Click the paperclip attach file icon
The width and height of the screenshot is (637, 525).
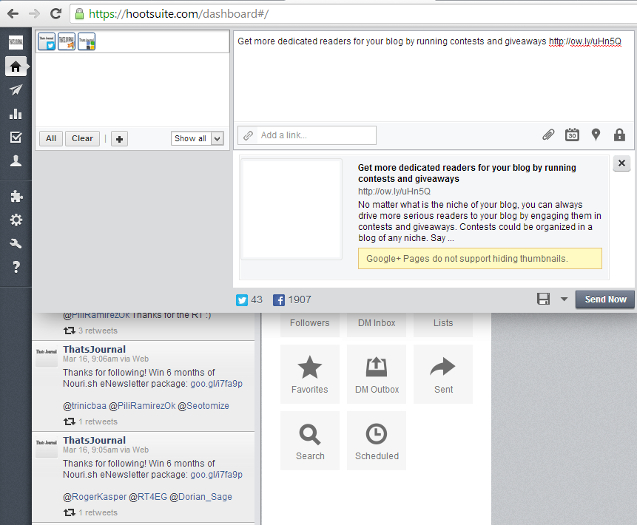point(548,135)
